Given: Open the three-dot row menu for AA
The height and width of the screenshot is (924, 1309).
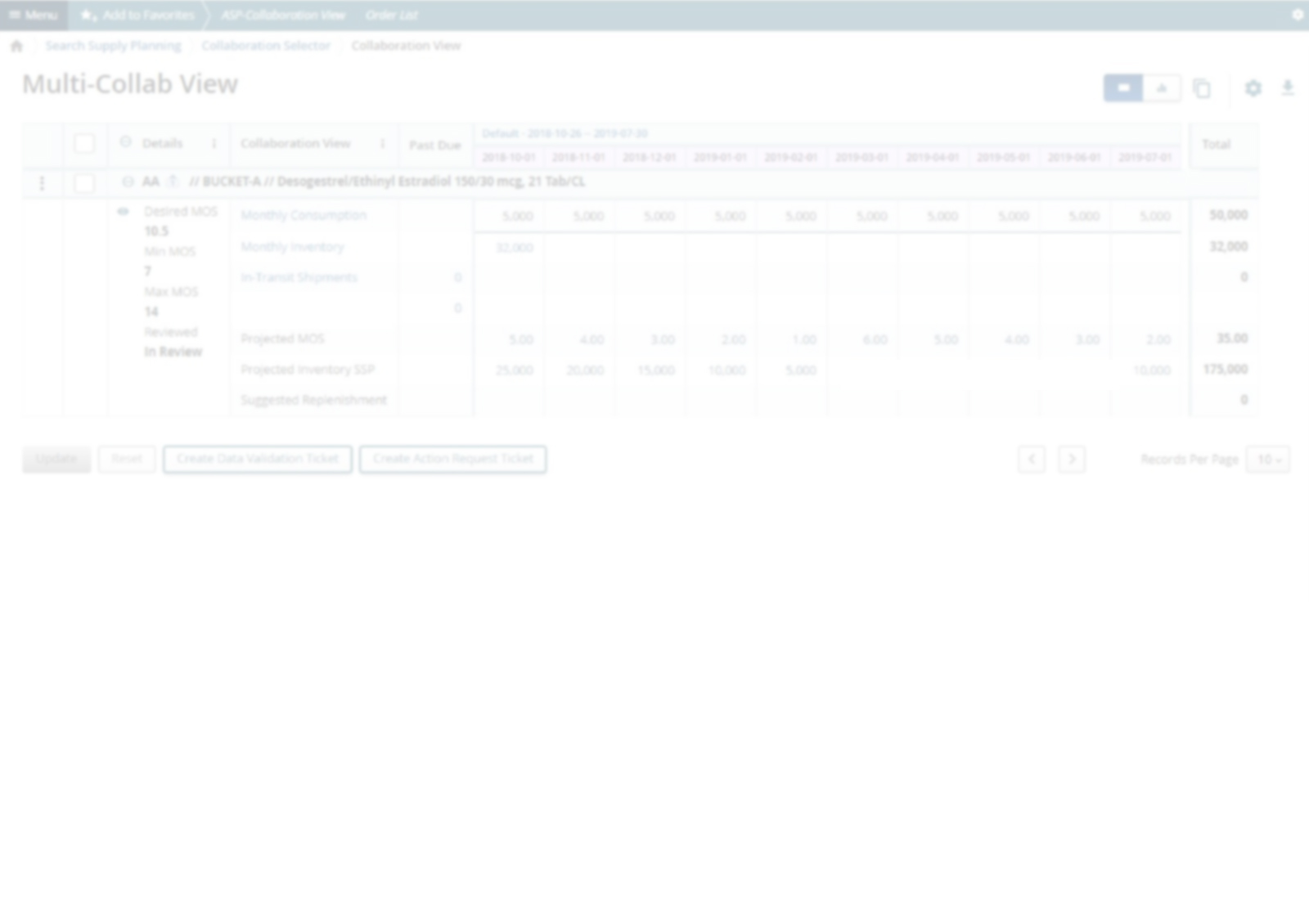Looking at the screenshot, I should click(x=43, y=183).
